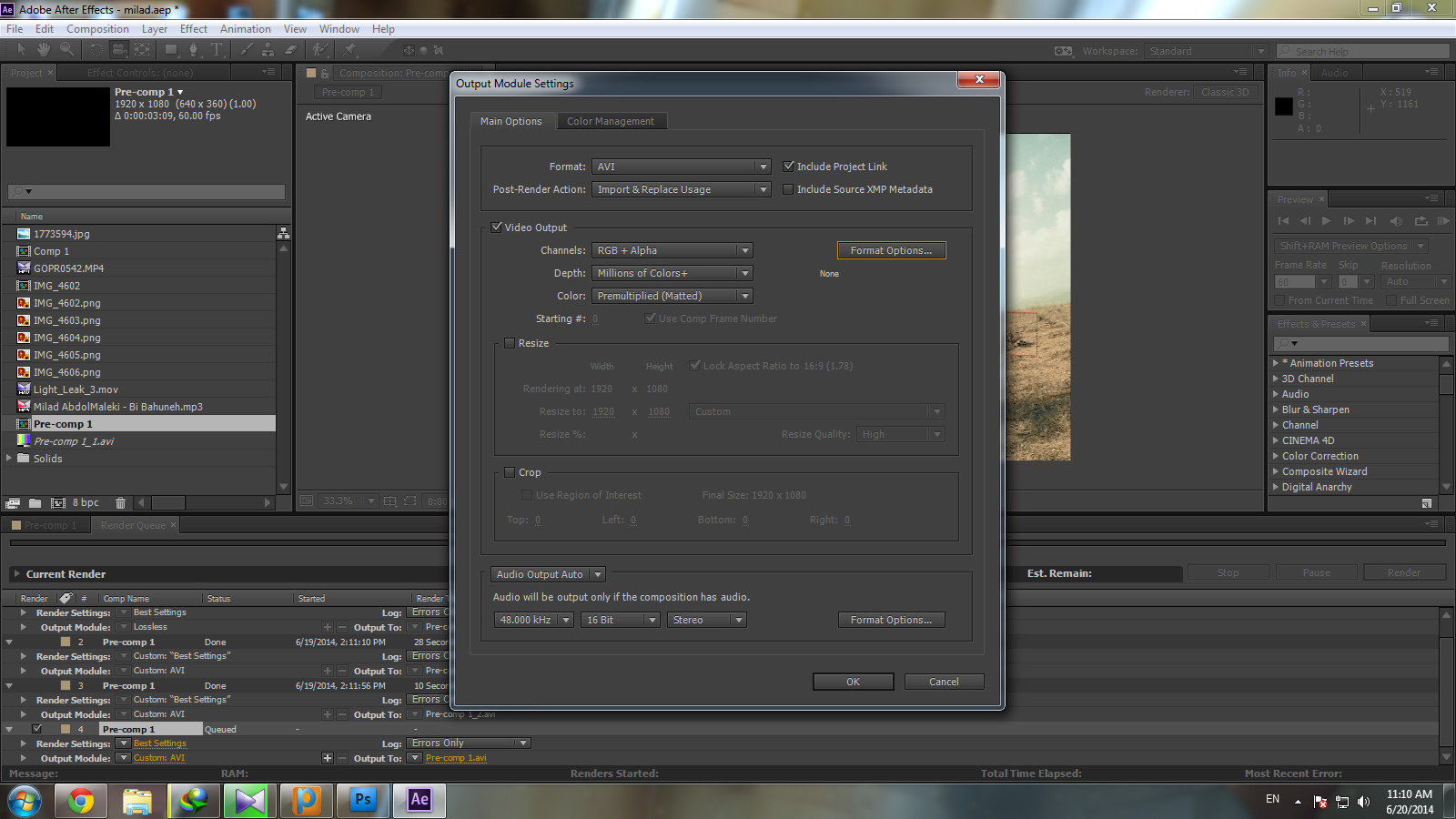Image resolution: width=1456 pixels, height=819 pixels.
Task: Click audio Format Options button
Action: pyautogui.click(x=891, y=620)
